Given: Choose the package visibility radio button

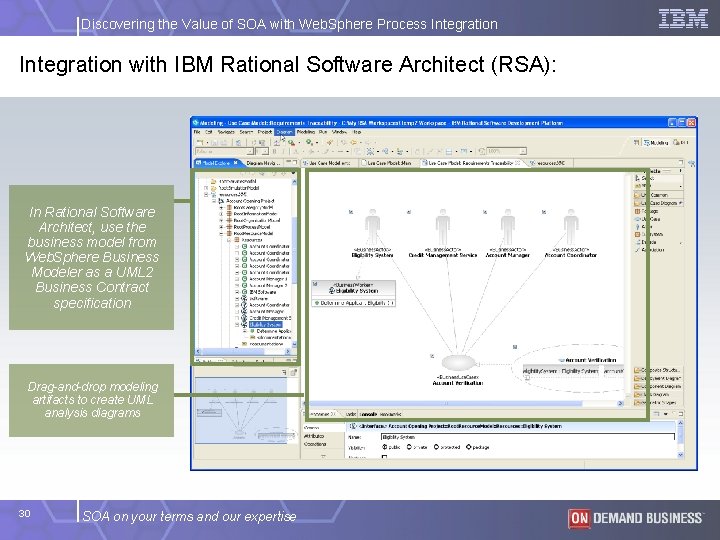Looking at the screenshot, I should pyautogui.click(x=468, y=447).
